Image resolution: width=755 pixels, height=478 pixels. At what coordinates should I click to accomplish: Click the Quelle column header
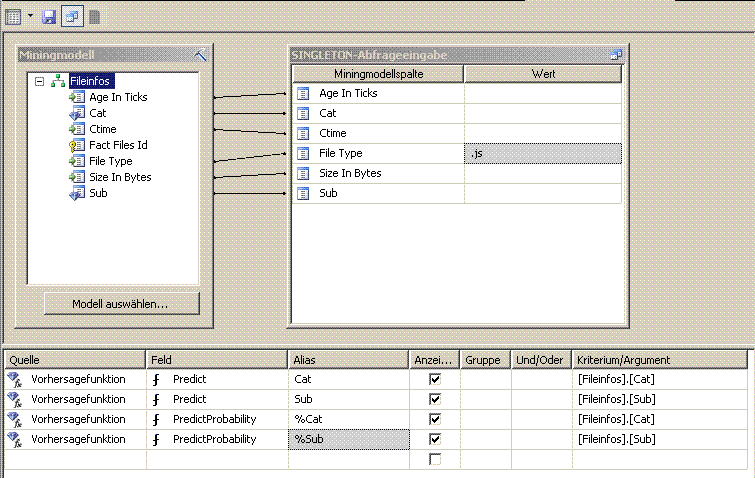(75, 360)
